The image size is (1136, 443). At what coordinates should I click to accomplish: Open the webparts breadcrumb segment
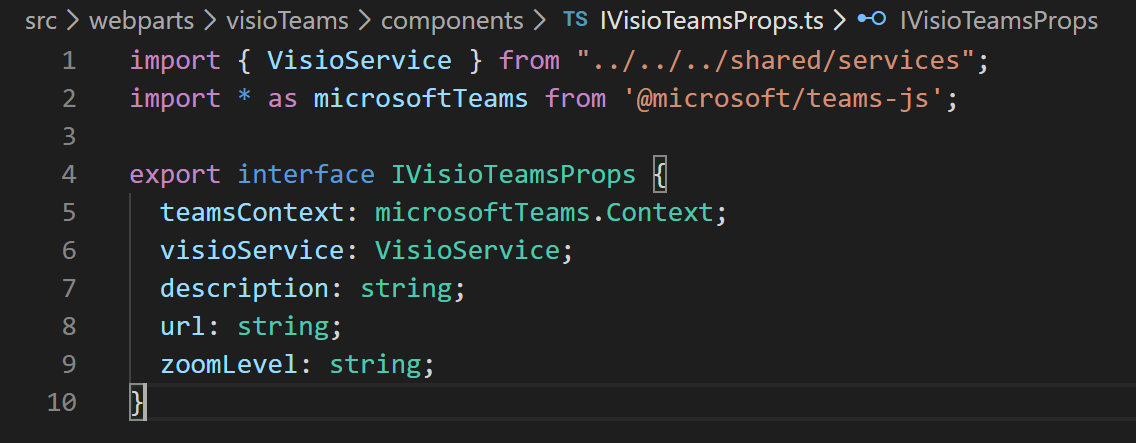pos(141,21)
